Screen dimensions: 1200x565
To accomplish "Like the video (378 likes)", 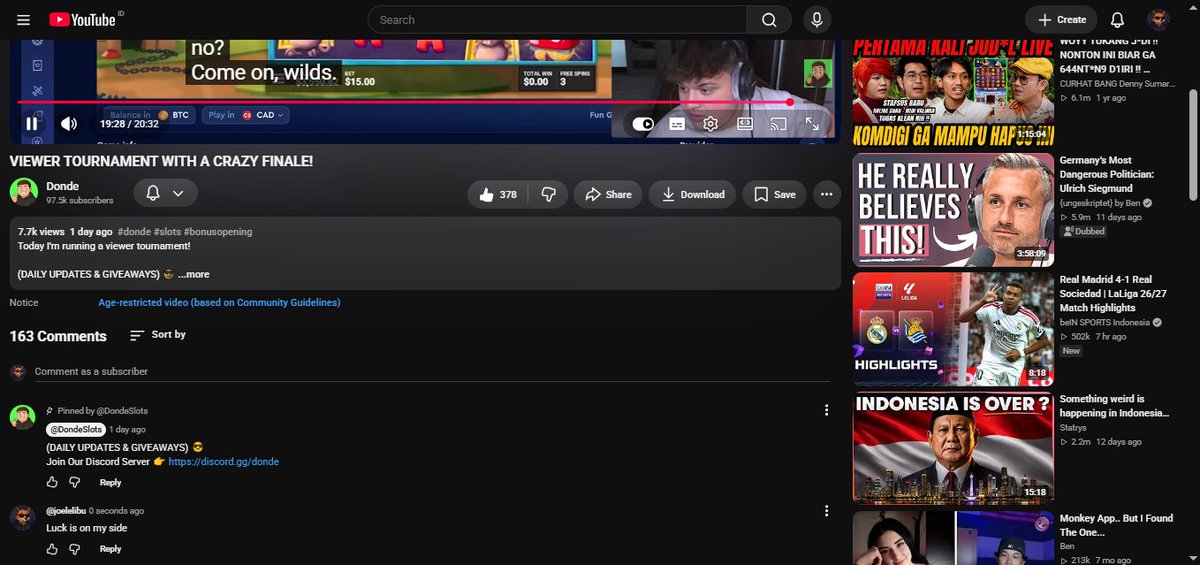I will coord(498,194).
